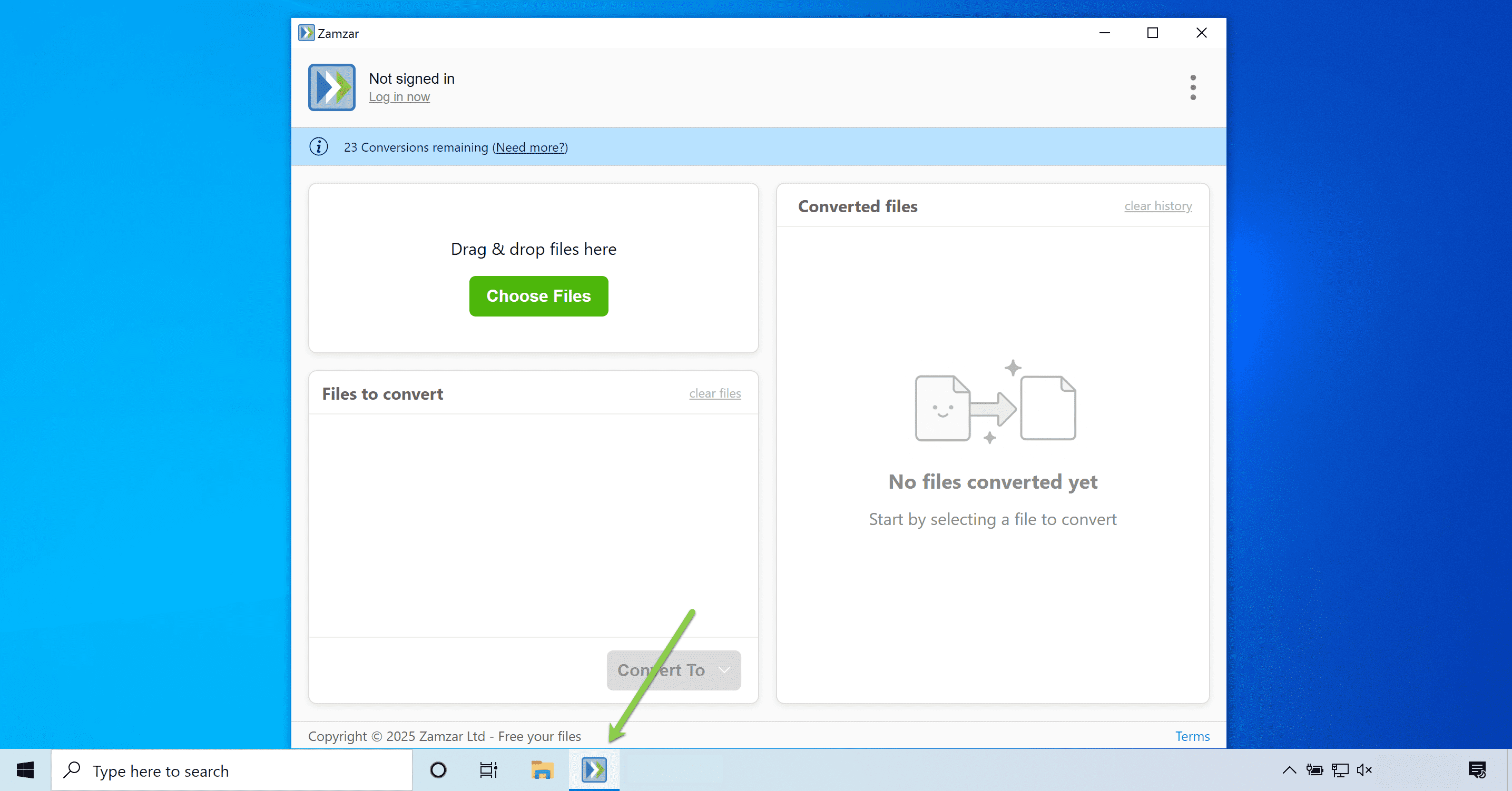Click inside the taskbar search field
Image resolution: width=1512 pixels, height=791 pixels.
click(x=229, y=770)
